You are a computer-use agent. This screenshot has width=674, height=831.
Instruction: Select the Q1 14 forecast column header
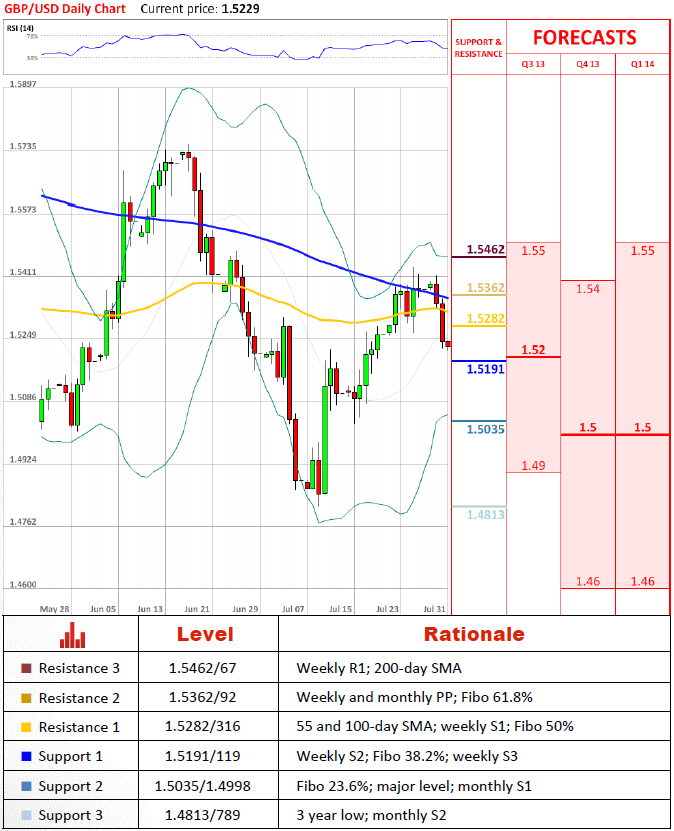[x=642, y=63]
